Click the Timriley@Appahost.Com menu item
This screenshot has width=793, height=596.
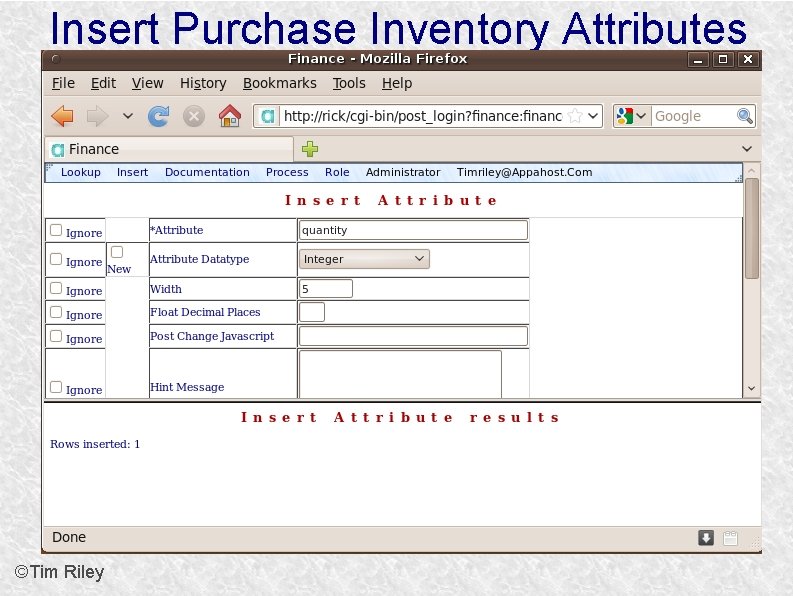click(524, 172)
